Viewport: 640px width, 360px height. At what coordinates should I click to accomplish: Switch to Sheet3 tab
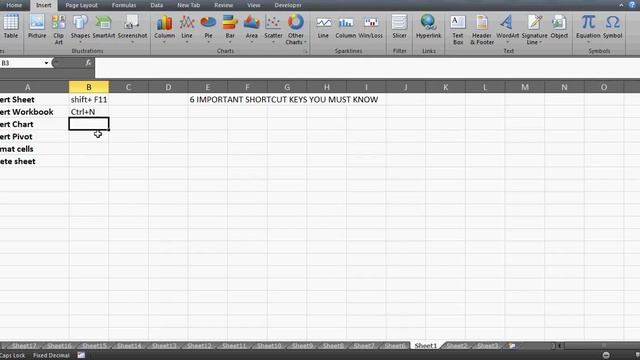[x=487, y=346]
